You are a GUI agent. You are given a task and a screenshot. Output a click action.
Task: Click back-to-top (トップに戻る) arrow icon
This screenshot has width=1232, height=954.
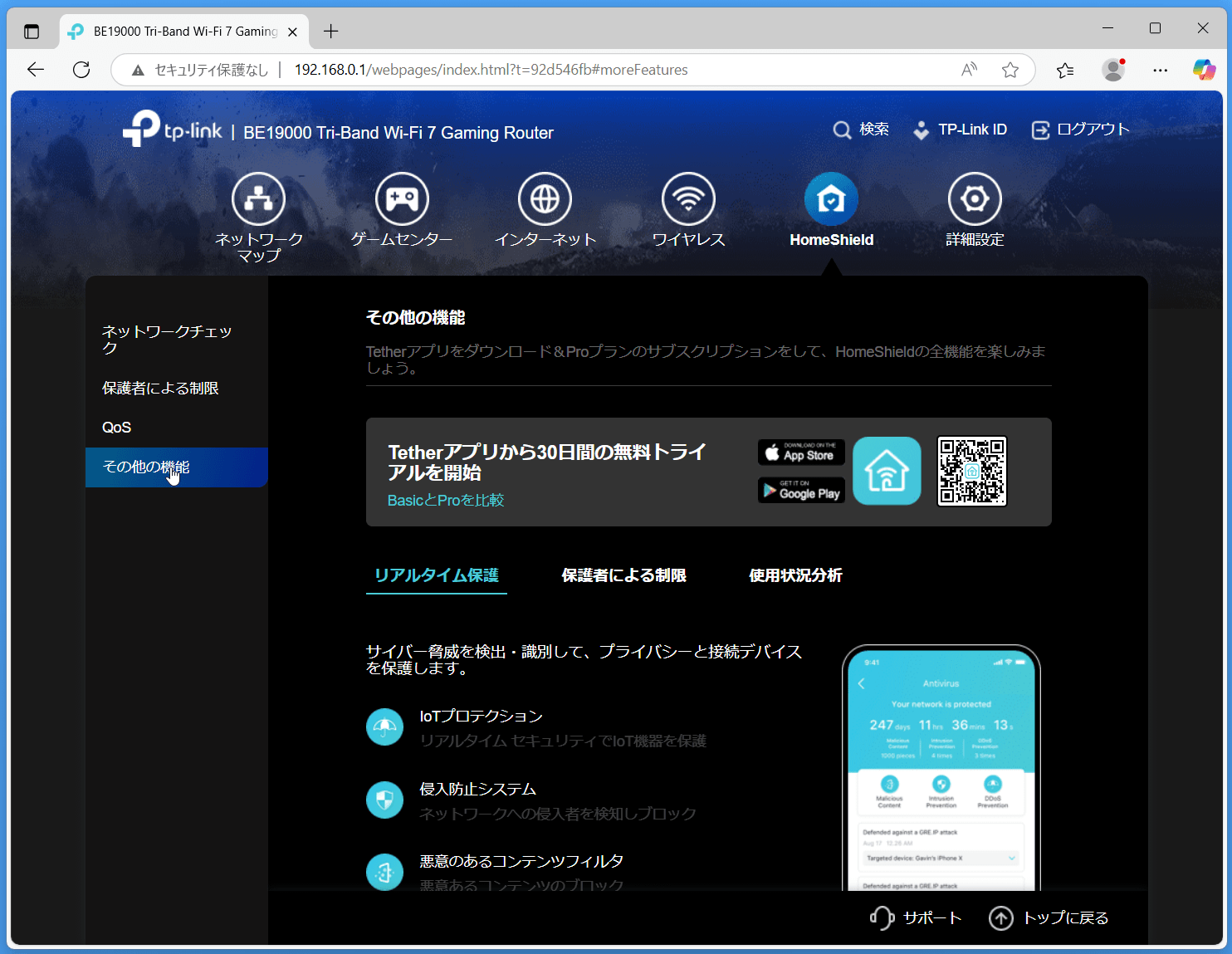click(x=1001, y=918)
